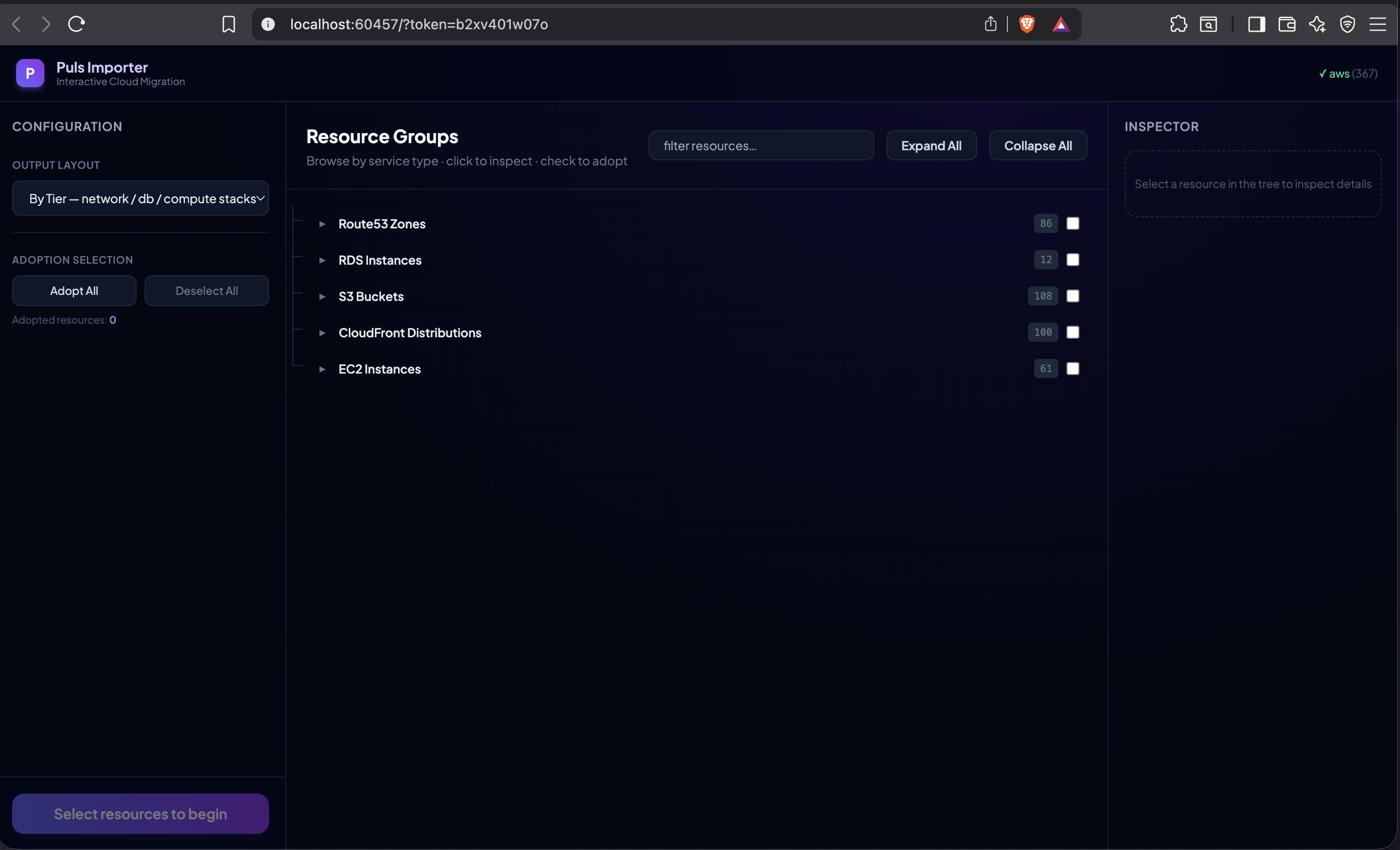1400x850 pixels.
Task: Focus the filter resources input field
Action: click(x=761, y=146)
